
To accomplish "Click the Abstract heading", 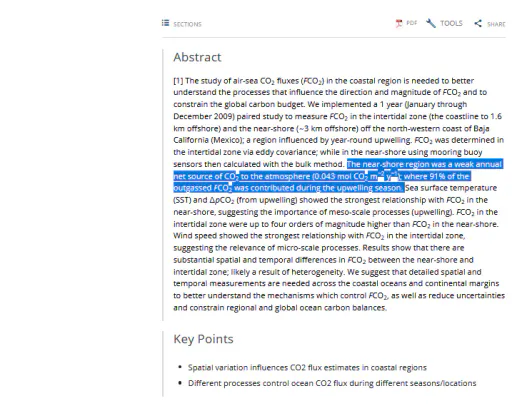I will tap(197, 57).
